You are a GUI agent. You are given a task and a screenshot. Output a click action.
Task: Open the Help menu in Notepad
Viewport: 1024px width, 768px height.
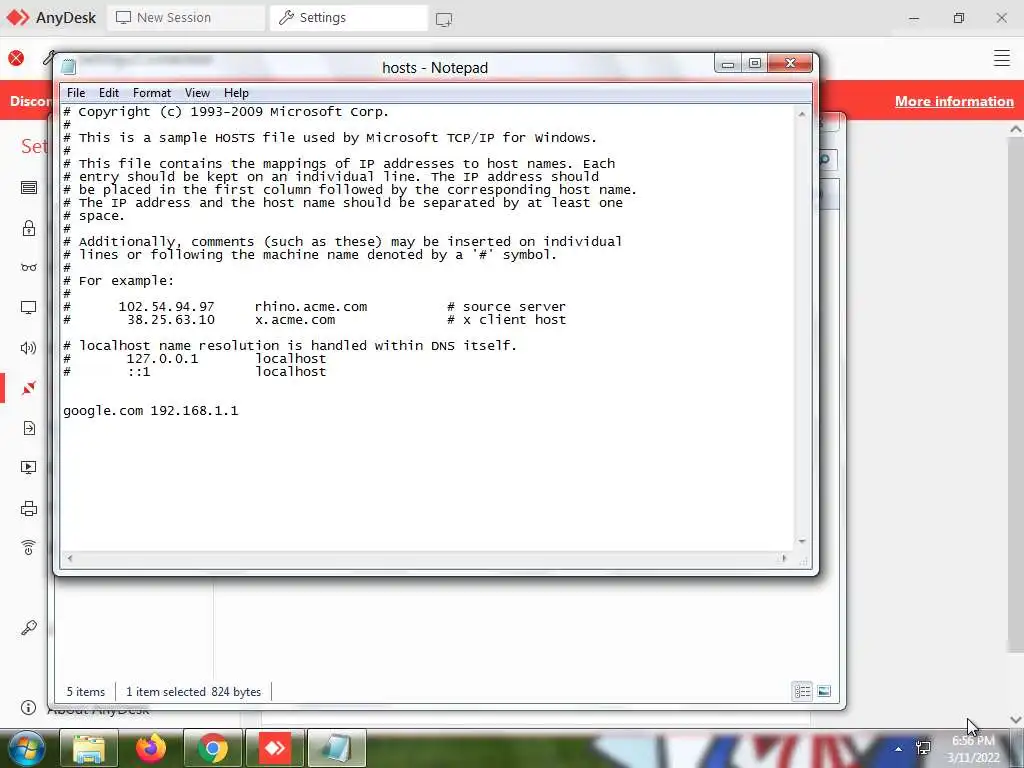pyautogui.click(x=236, y=93)
